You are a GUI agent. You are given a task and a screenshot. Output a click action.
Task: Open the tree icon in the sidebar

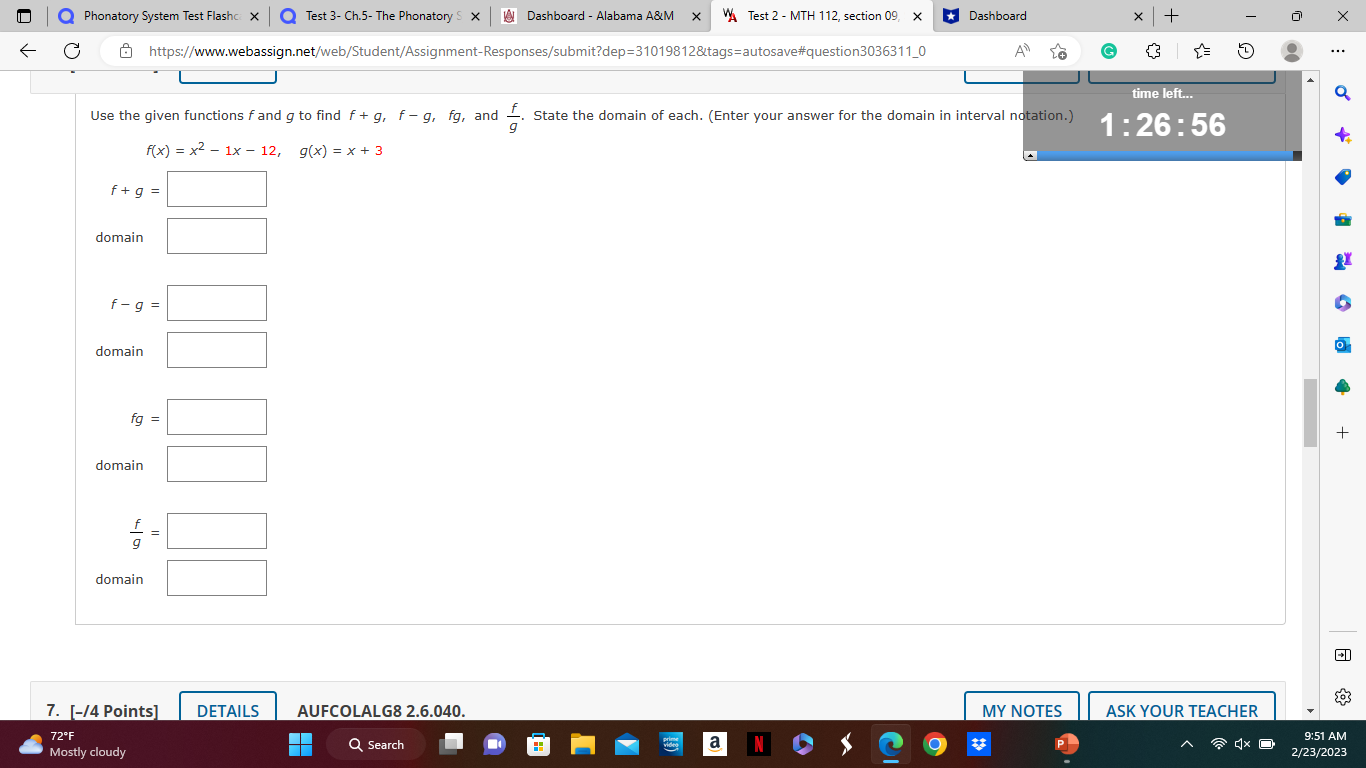click(1342, 387)
